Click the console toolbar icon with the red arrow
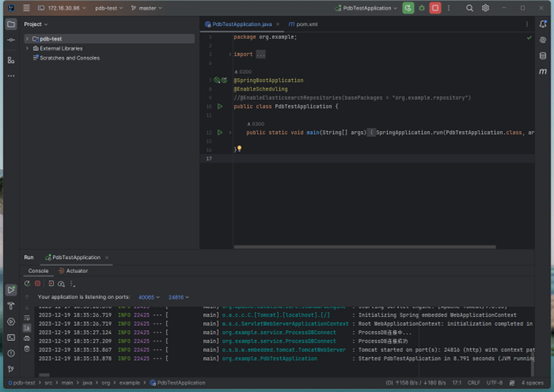The width and height of the screenshot is (554, 392). tap(51, 283)
